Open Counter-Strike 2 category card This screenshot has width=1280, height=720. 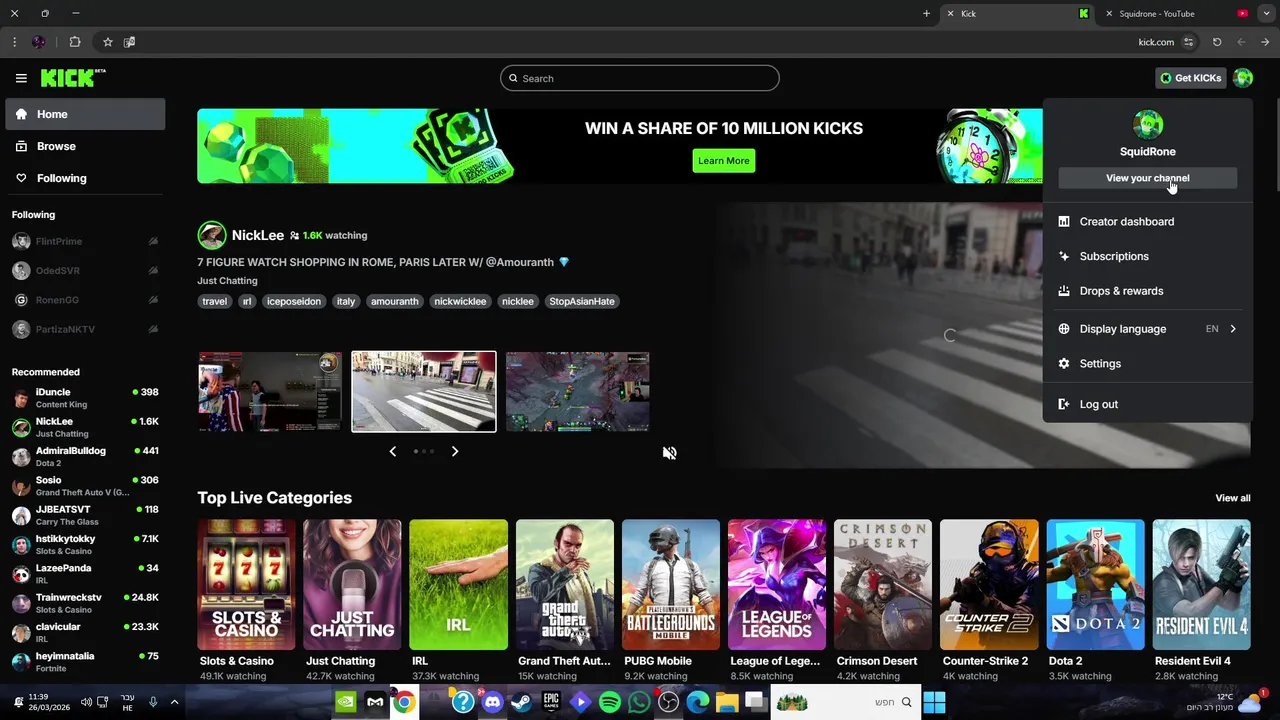(x=989, y=585)
